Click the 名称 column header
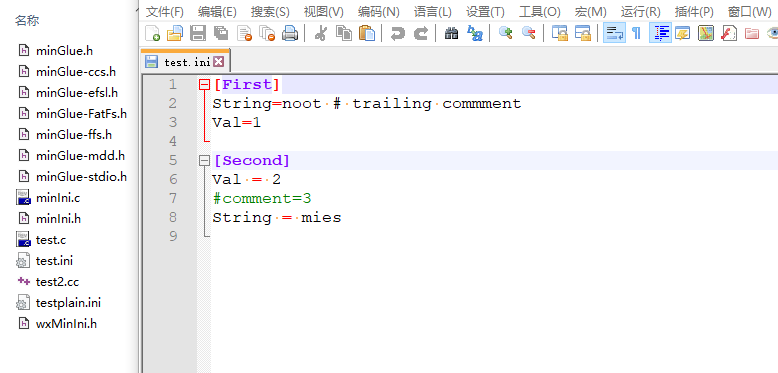Image resolution: width=778 pixels, height=373 pixels. point(27,21)
